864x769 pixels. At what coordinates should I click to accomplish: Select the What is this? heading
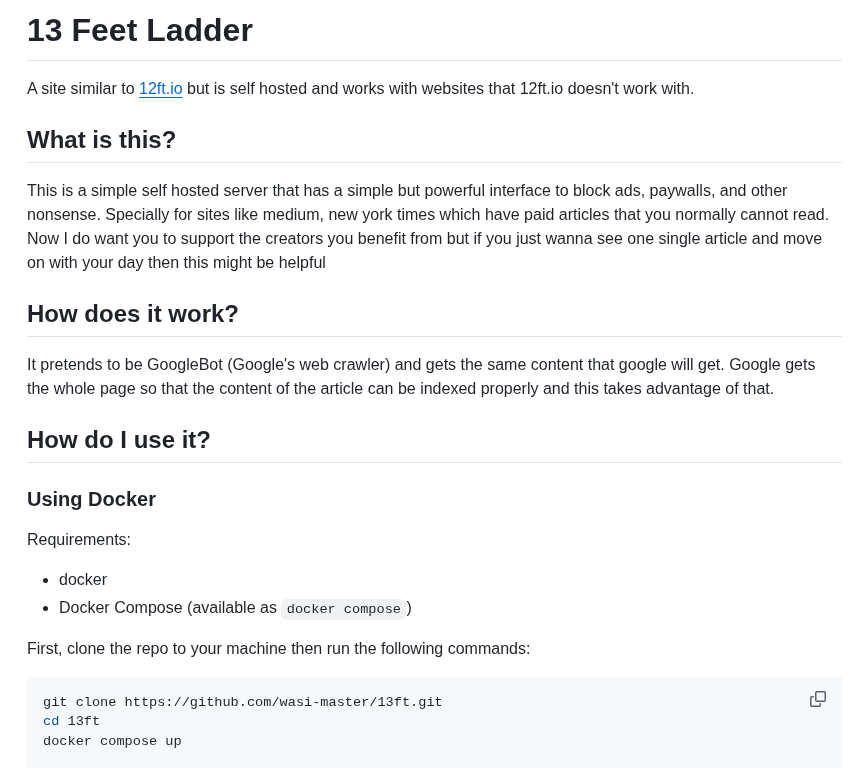pos(101,140)
